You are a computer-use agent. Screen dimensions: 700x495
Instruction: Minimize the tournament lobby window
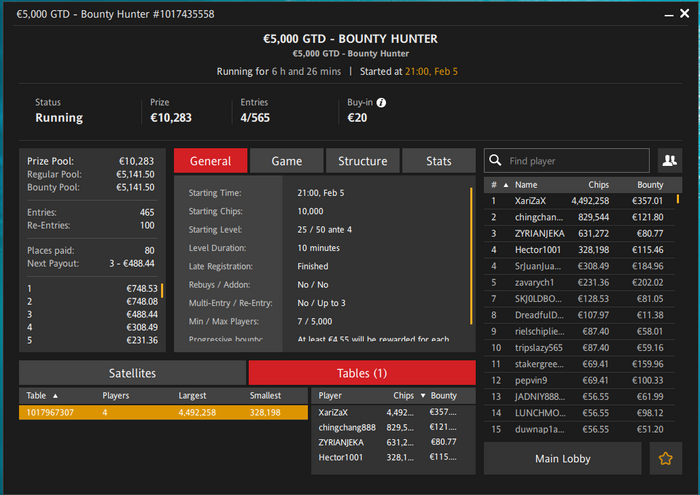[668, 15]
